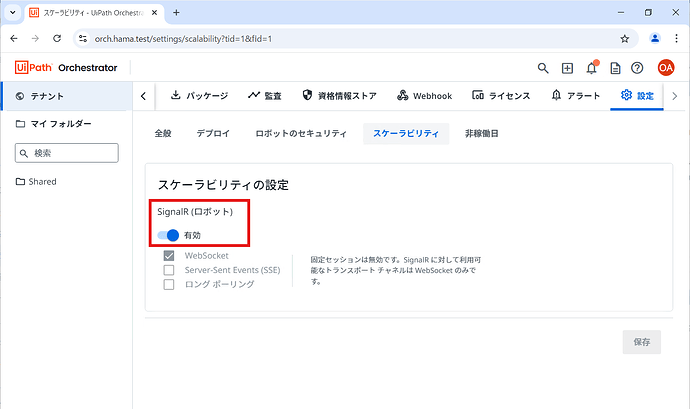Check the ロング ポーリング checkbox
The height and width of the screenshot is (409, 690).
pyautogui.click(x=169, y=284)
